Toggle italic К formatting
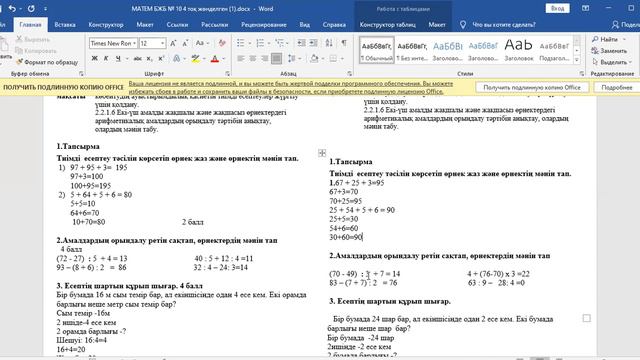 [106, 59]
